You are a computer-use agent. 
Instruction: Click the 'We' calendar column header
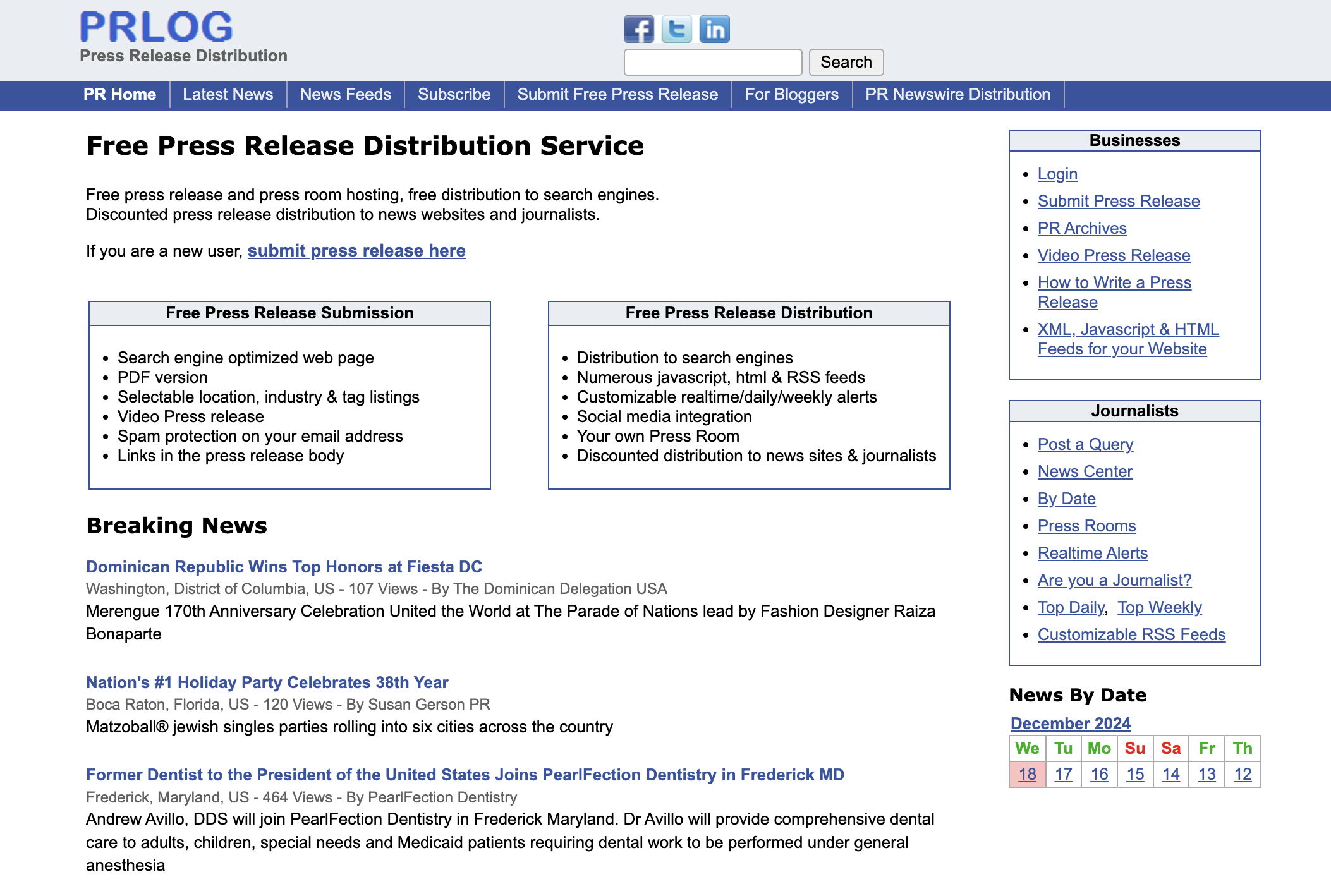[x=1027, y=748]
